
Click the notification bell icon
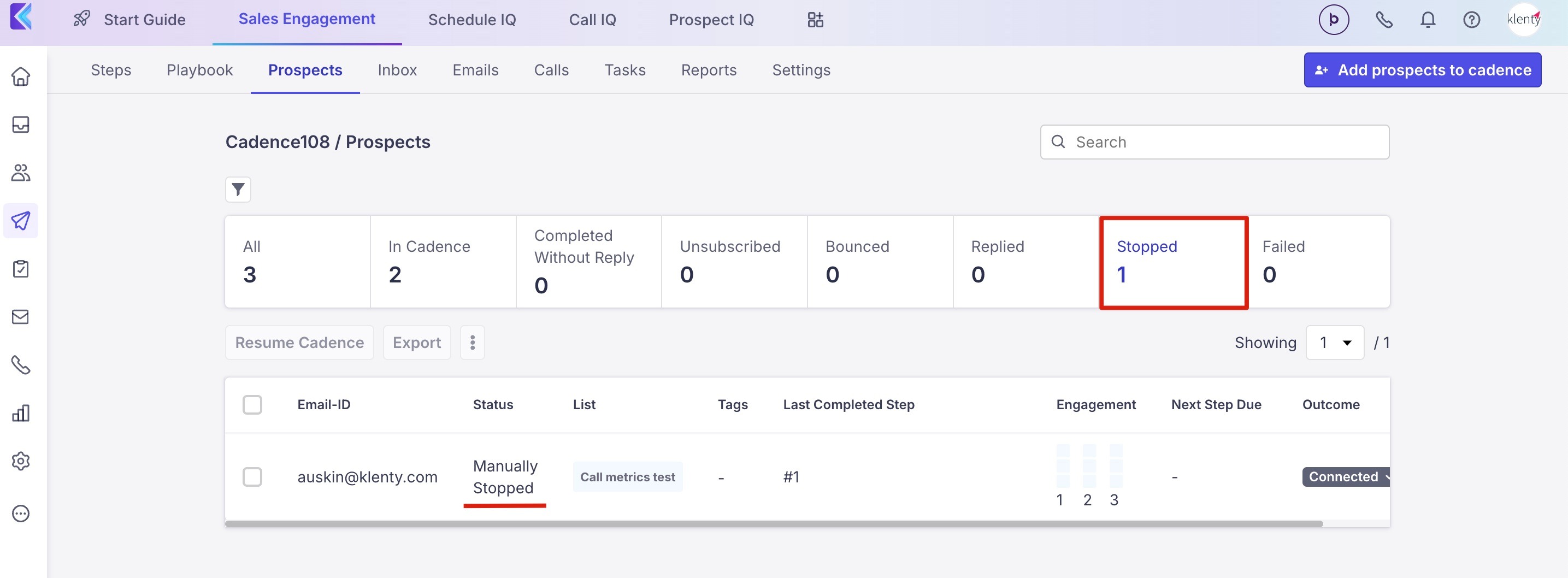tap(1428, 20)
